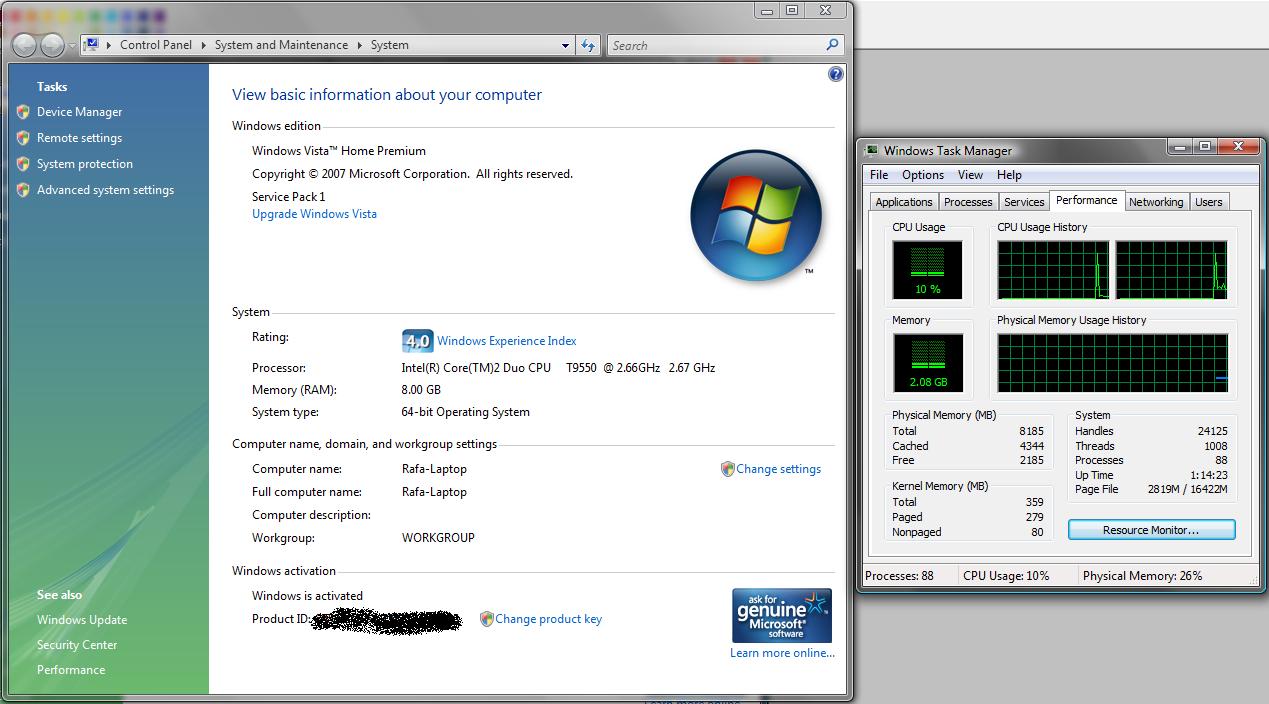Click the Back navigation arrow button
This screenshot has width=1269, height=704.
click(25, 45)
